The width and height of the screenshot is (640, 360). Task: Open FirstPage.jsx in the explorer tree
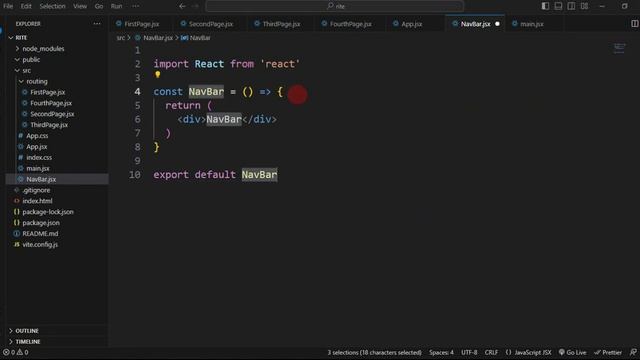tap(57, 92)
